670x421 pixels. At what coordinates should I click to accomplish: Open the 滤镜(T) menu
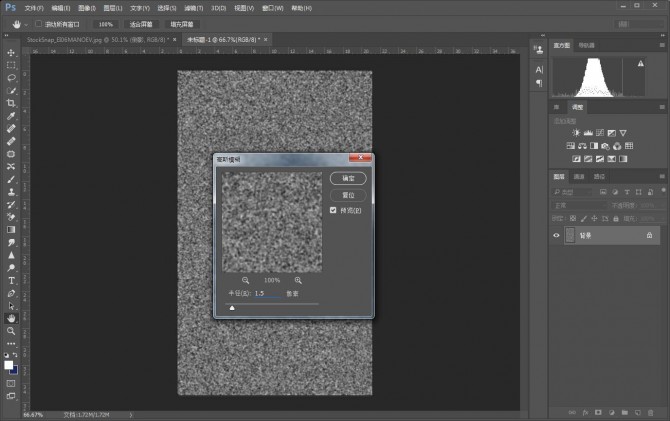[193, 8]
